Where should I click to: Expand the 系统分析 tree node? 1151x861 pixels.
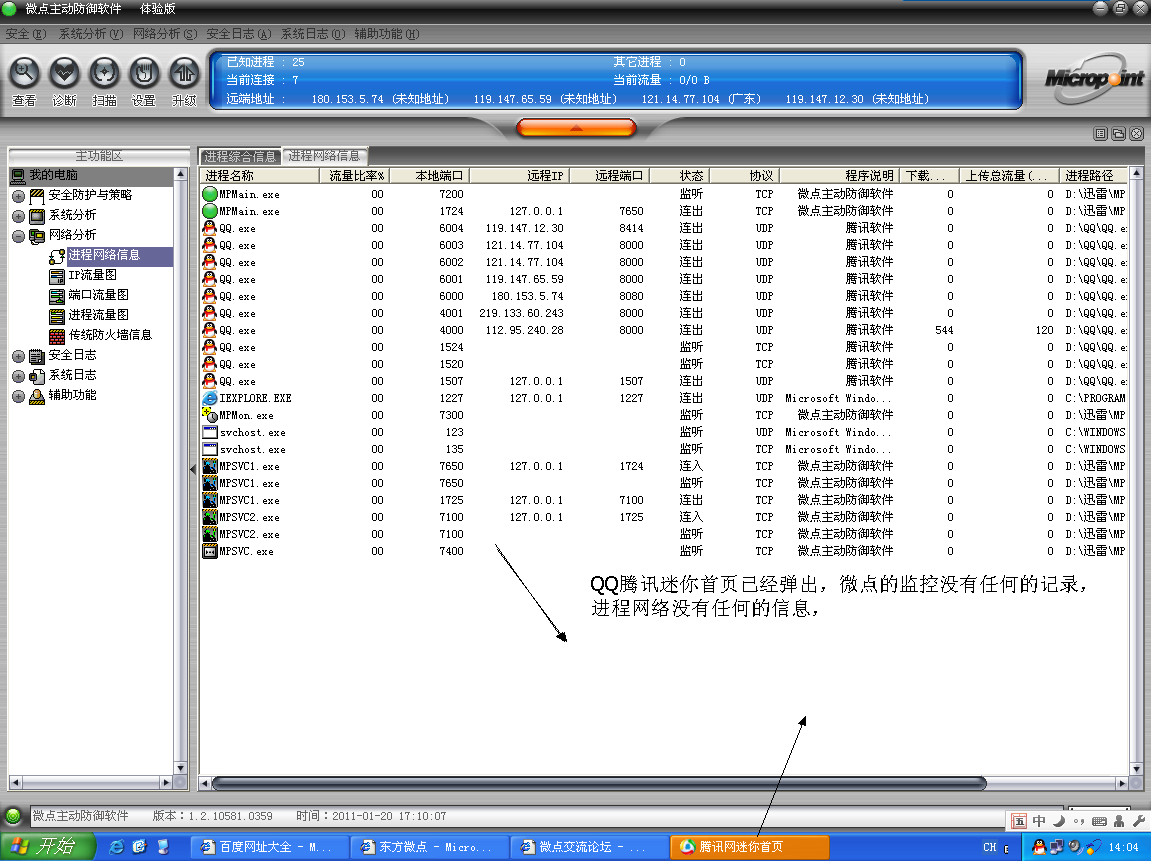(18, 216)
